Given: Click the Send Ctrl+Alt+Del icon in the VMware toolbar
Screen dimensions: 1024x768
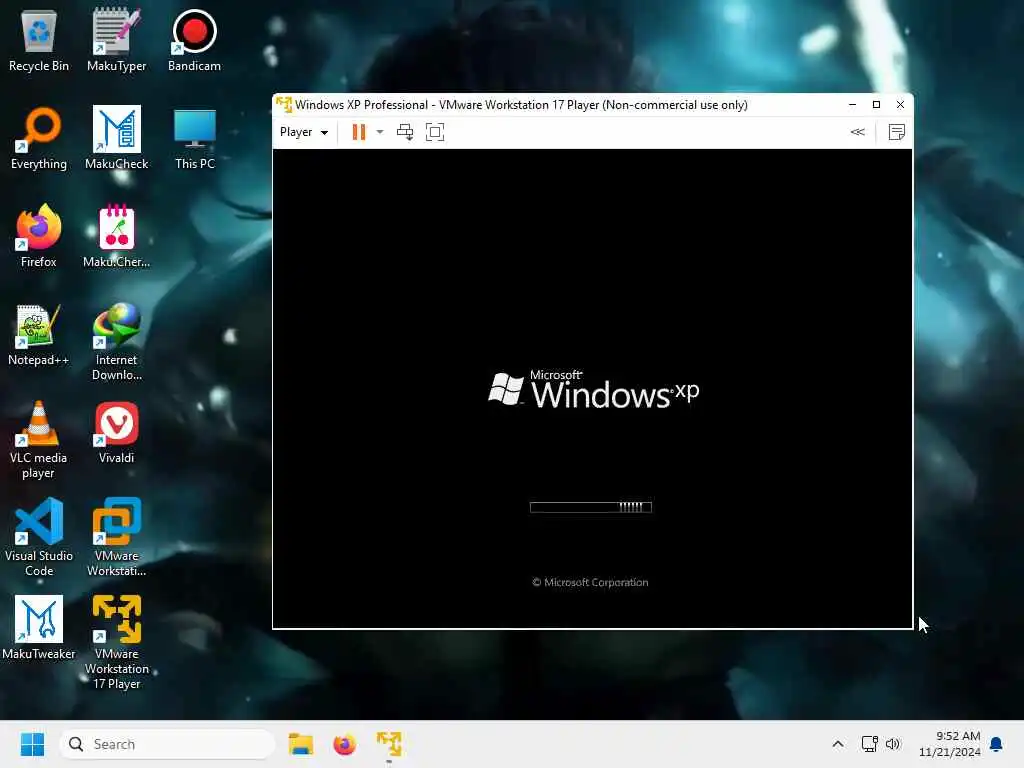Looking at the screenshot, I should [x=405, y=132].
